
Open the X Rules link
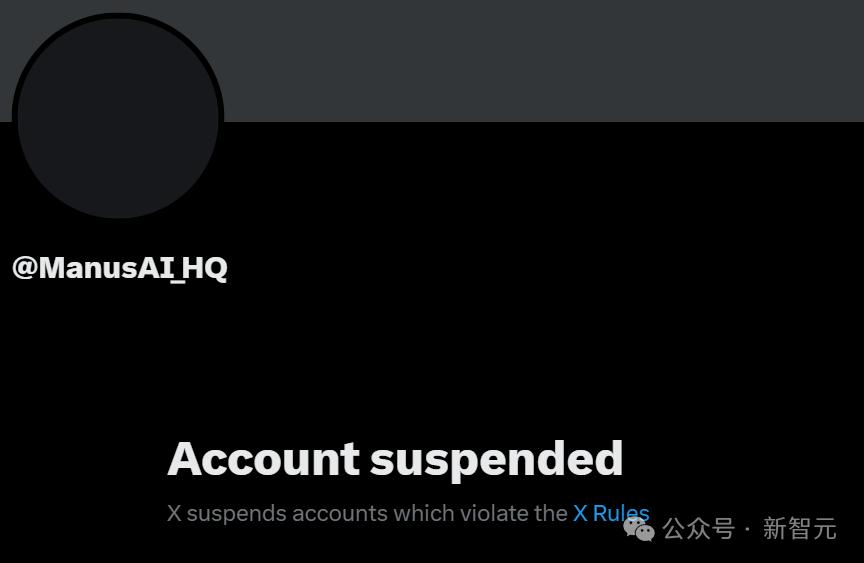click(611, 513)
